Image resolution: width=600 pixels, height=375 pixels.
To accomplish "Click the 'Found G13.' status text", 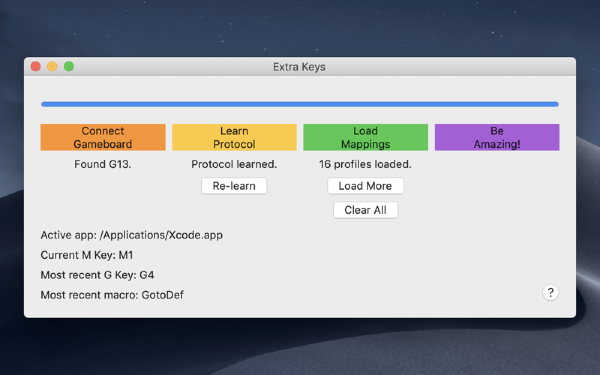I will click(103, 164).
